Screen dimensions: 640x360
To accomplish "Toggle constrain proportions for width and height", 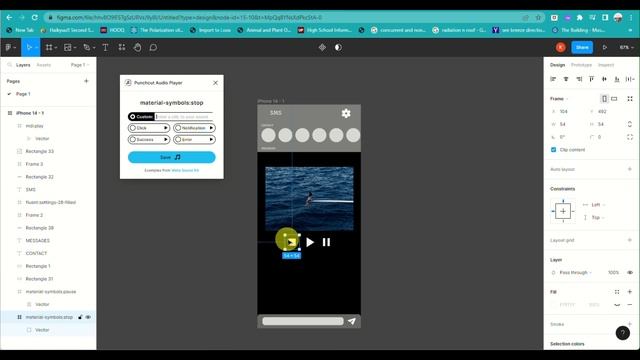I will [630, 124].
